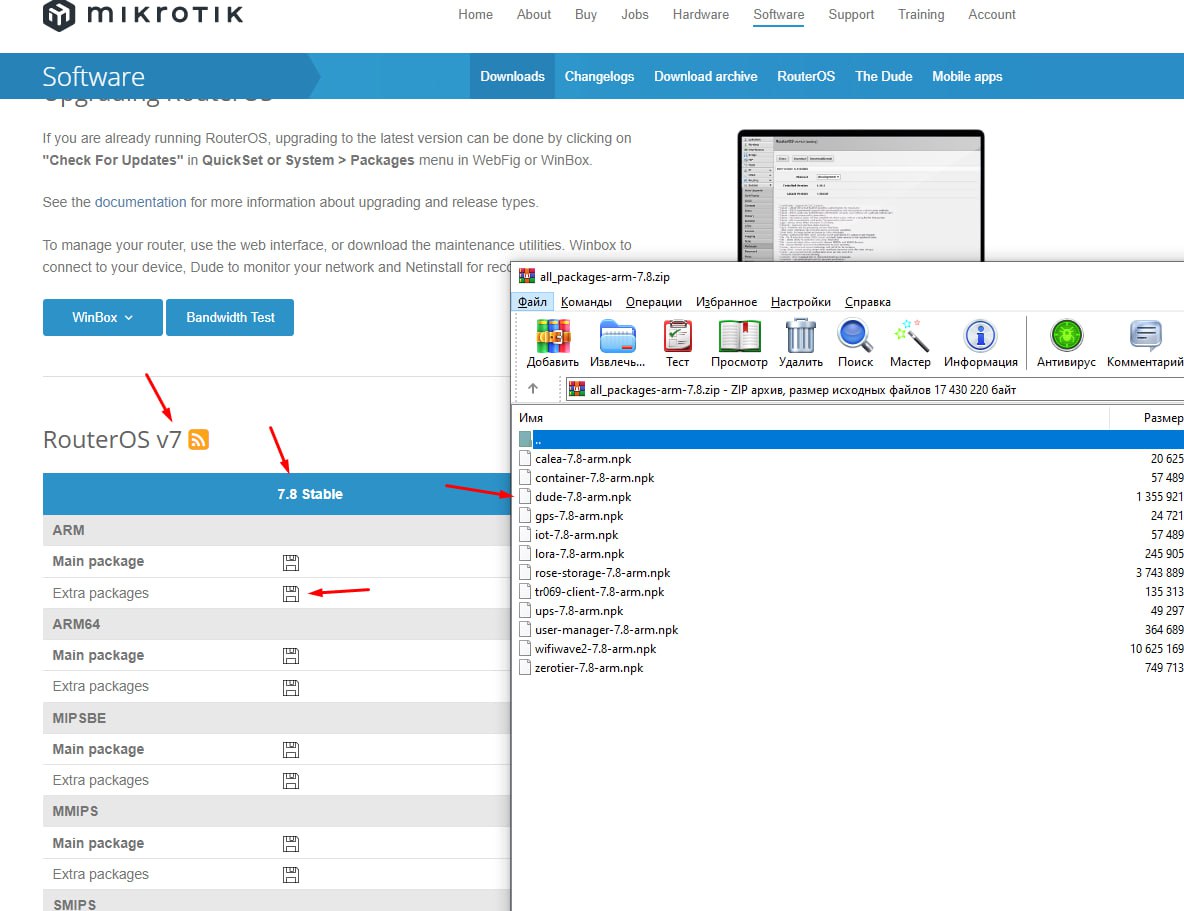The height and width of the screenshot is (911, 1184).
Task: Open the Комментарий comment icon
Action: point(1145,336)
